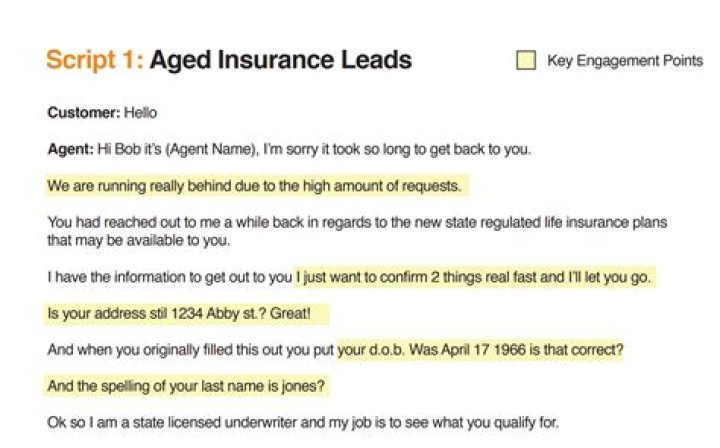Select the "Aged Insurance Leads" title text
This screenshot has height=448, width=720.
click(281, 60)
